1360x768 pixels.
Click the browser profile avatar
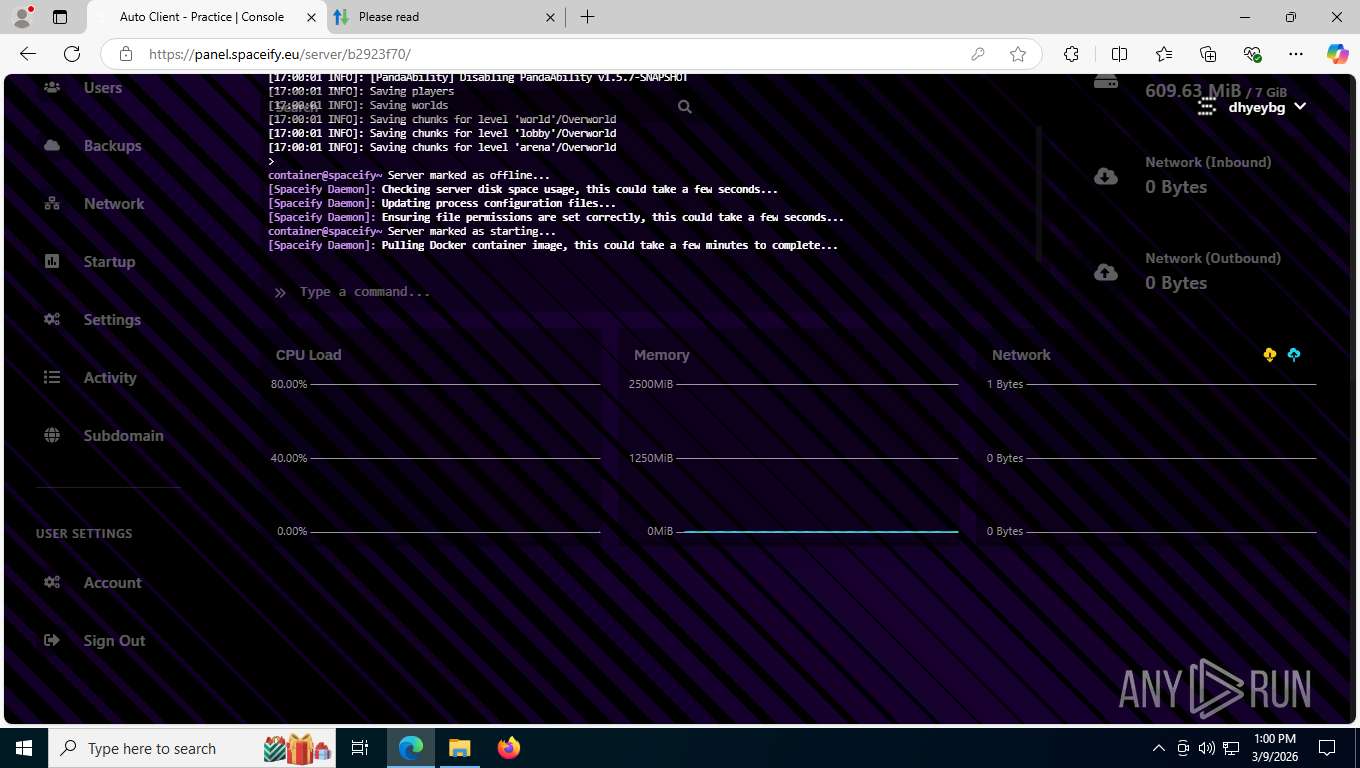[22, 17]
